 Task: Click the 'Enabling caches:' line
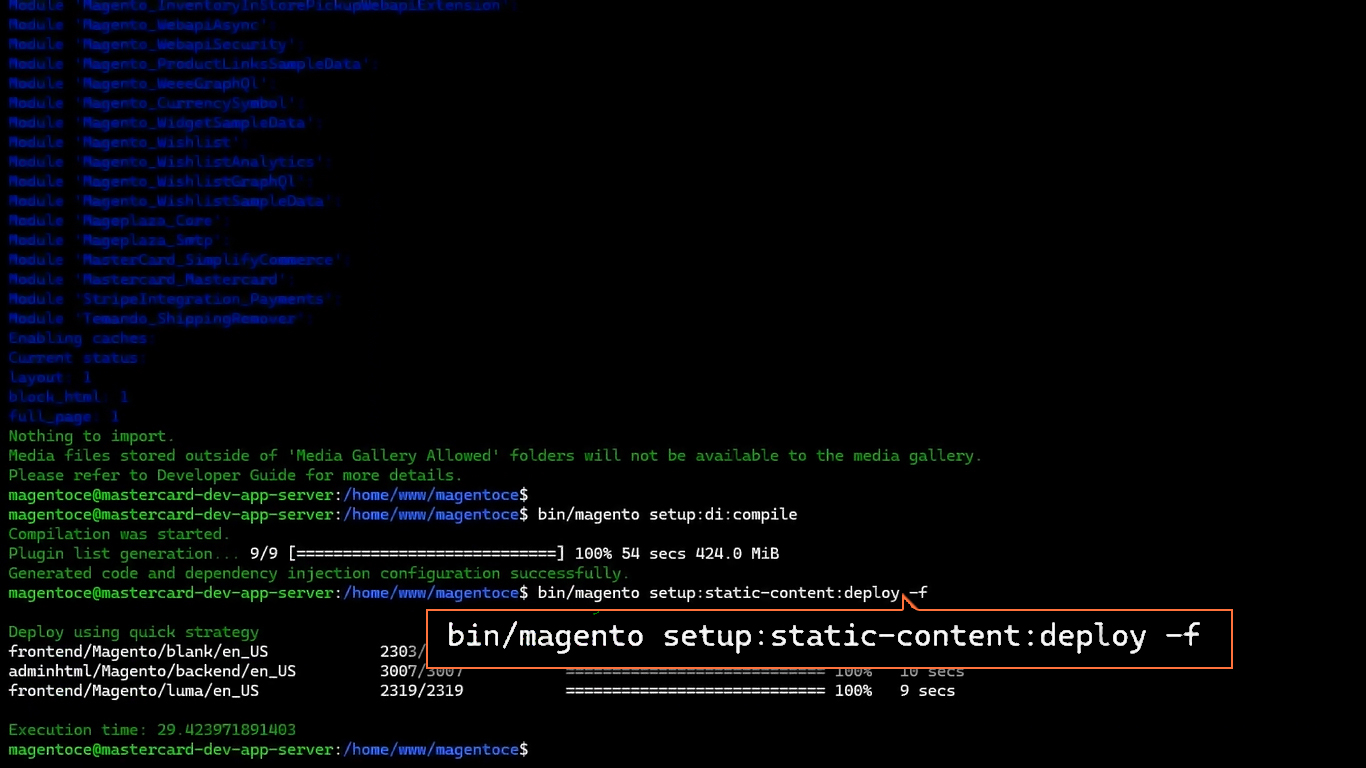point(82,338)
